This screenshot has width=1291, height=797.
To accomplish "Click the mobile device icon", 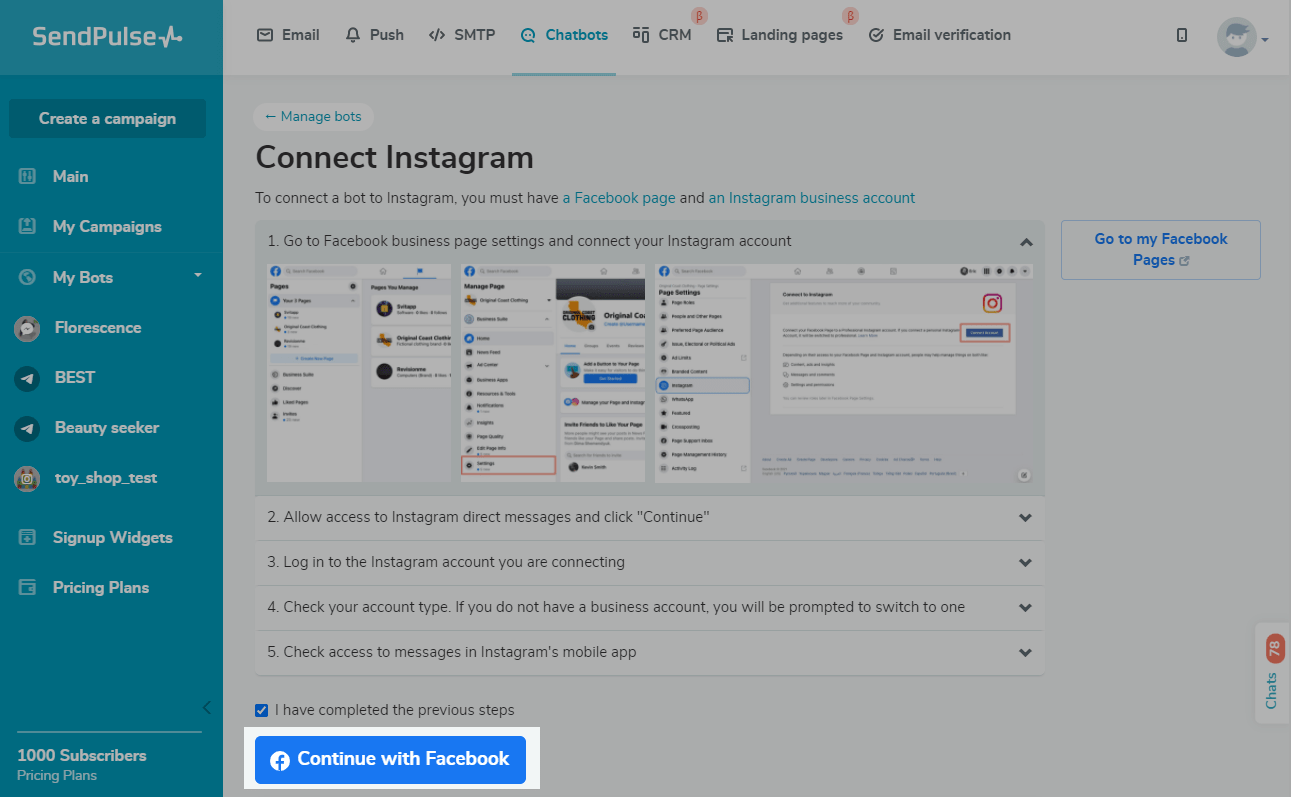I will point(1182,35).
